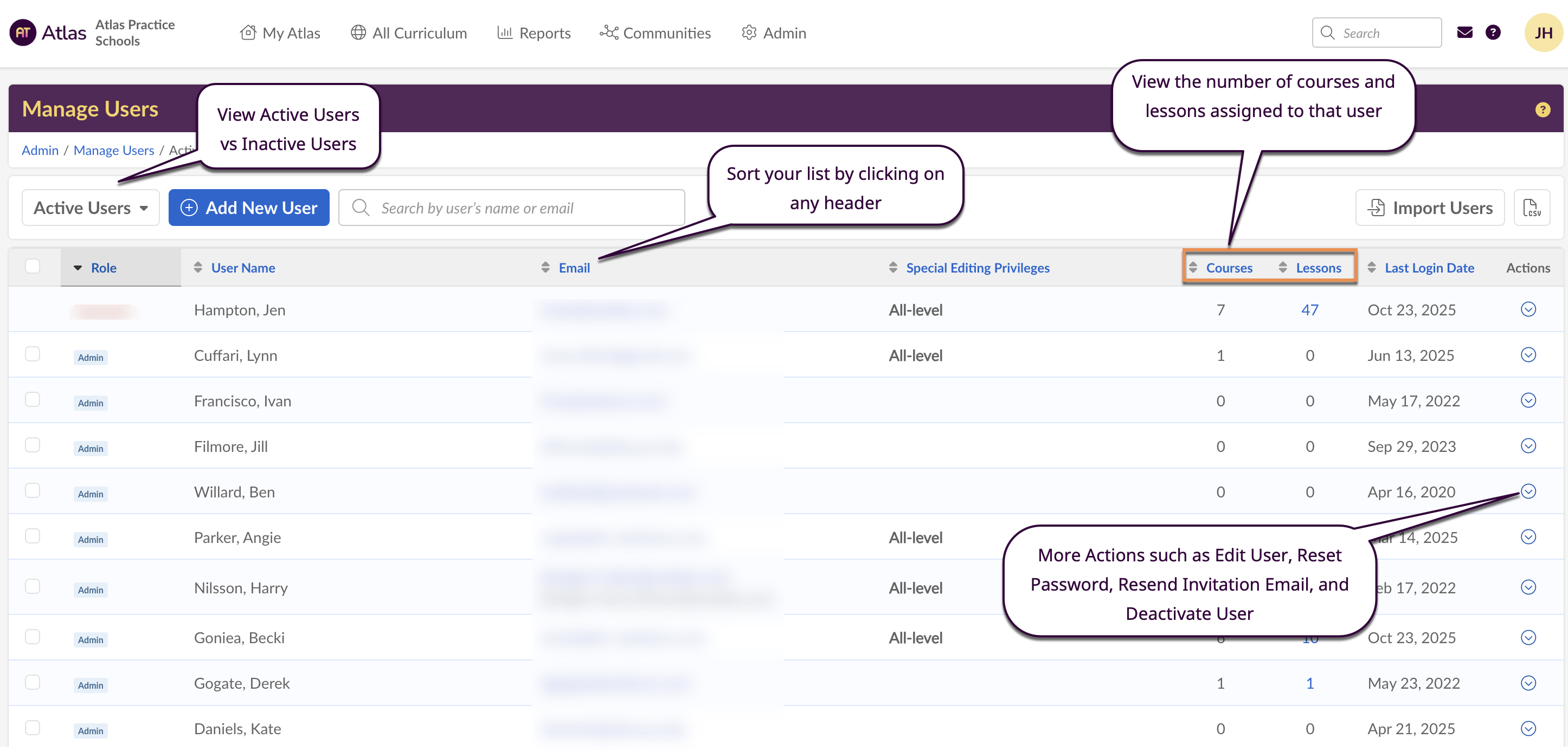1568x751 pixels.
Task: Open actions menu for Daniels, Kate
Action: pos(1528,728)
